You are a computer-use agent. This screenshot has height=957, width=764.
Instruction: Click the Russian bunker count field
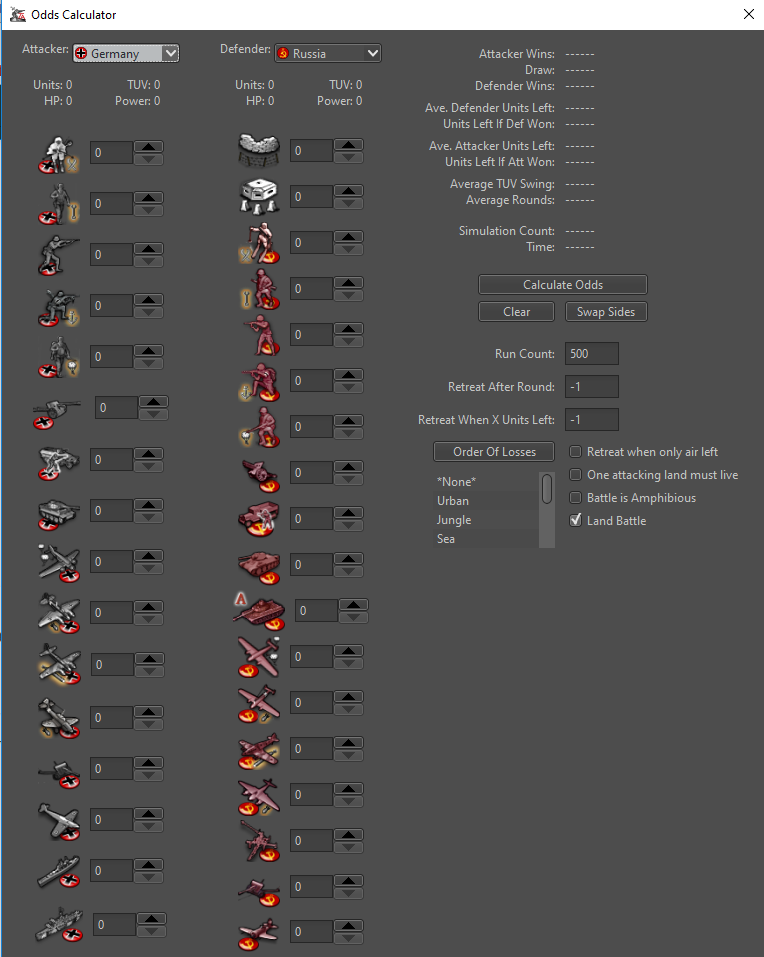point(311,197)
